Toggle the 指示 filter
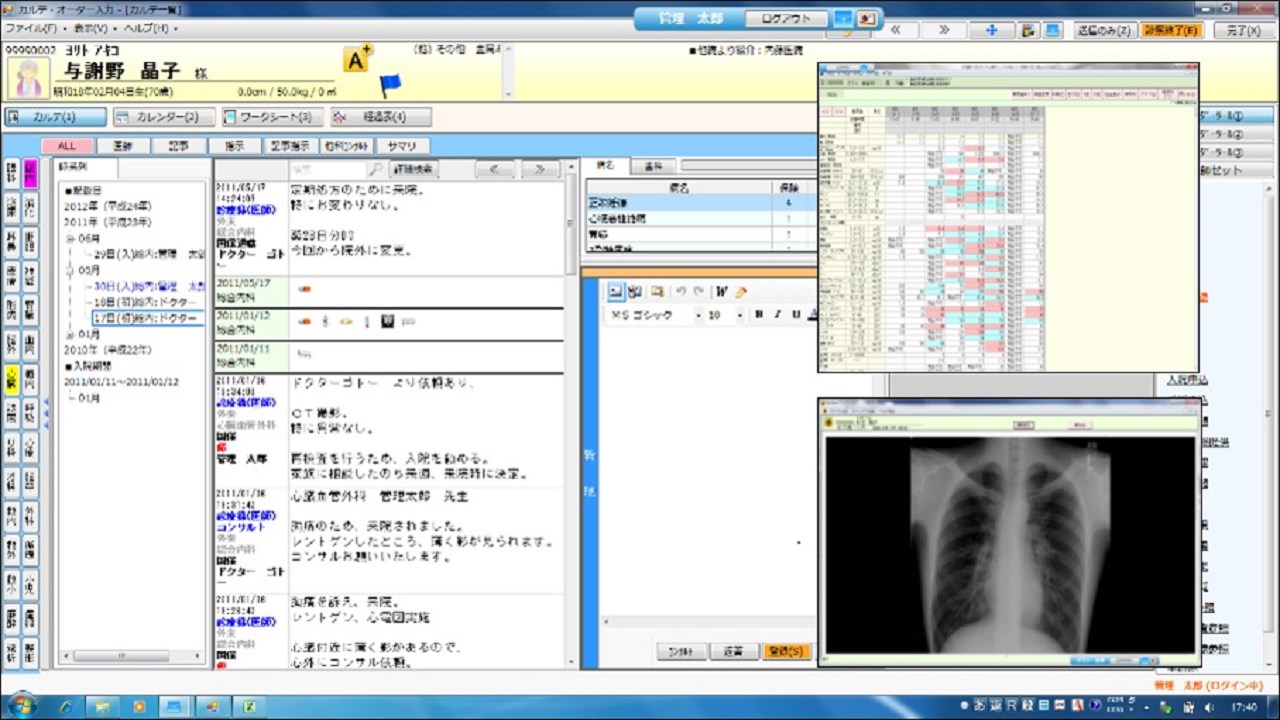The width and height of the screenshot is (1280, 720). pyautogui.click(x=234, y=146)
